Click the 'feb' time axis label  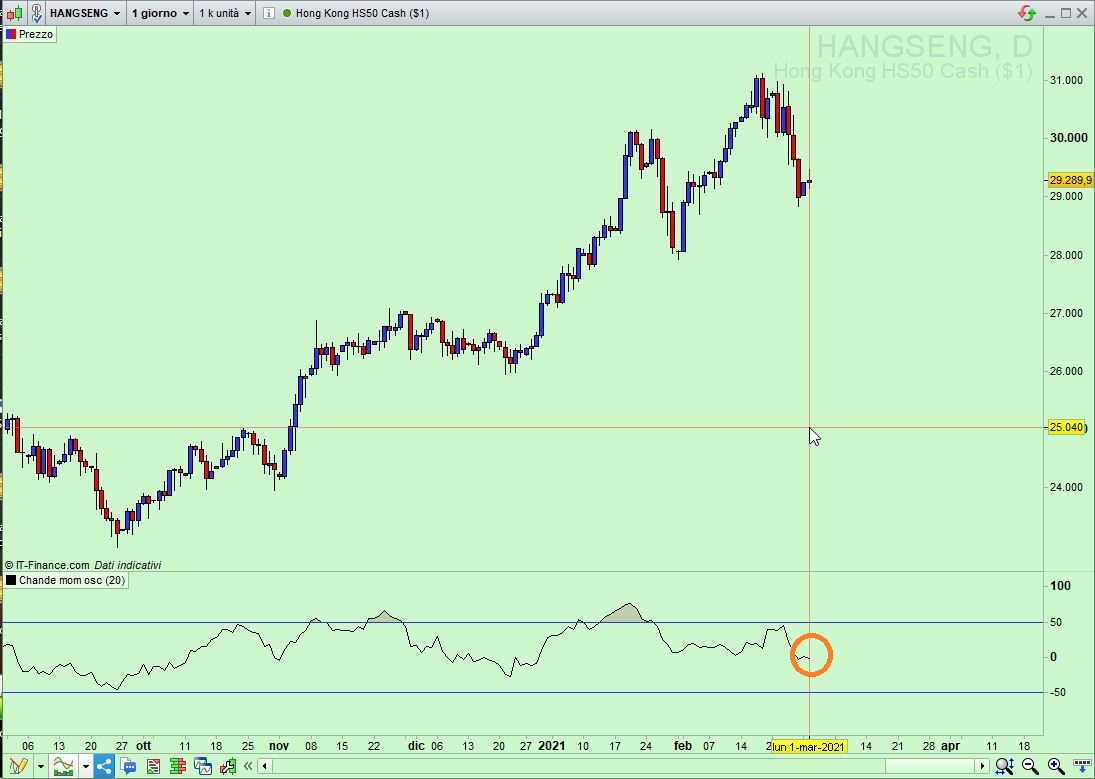[x=683, y=746]
